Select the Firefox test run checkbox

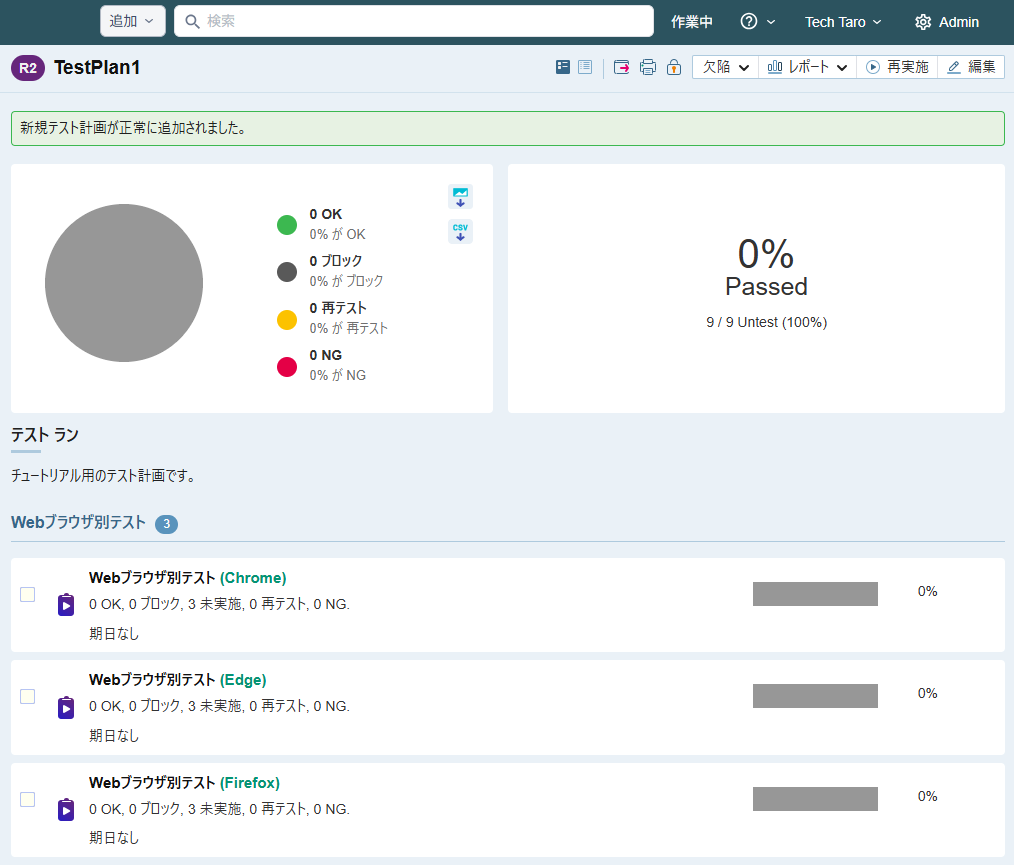tap(28, 799)
